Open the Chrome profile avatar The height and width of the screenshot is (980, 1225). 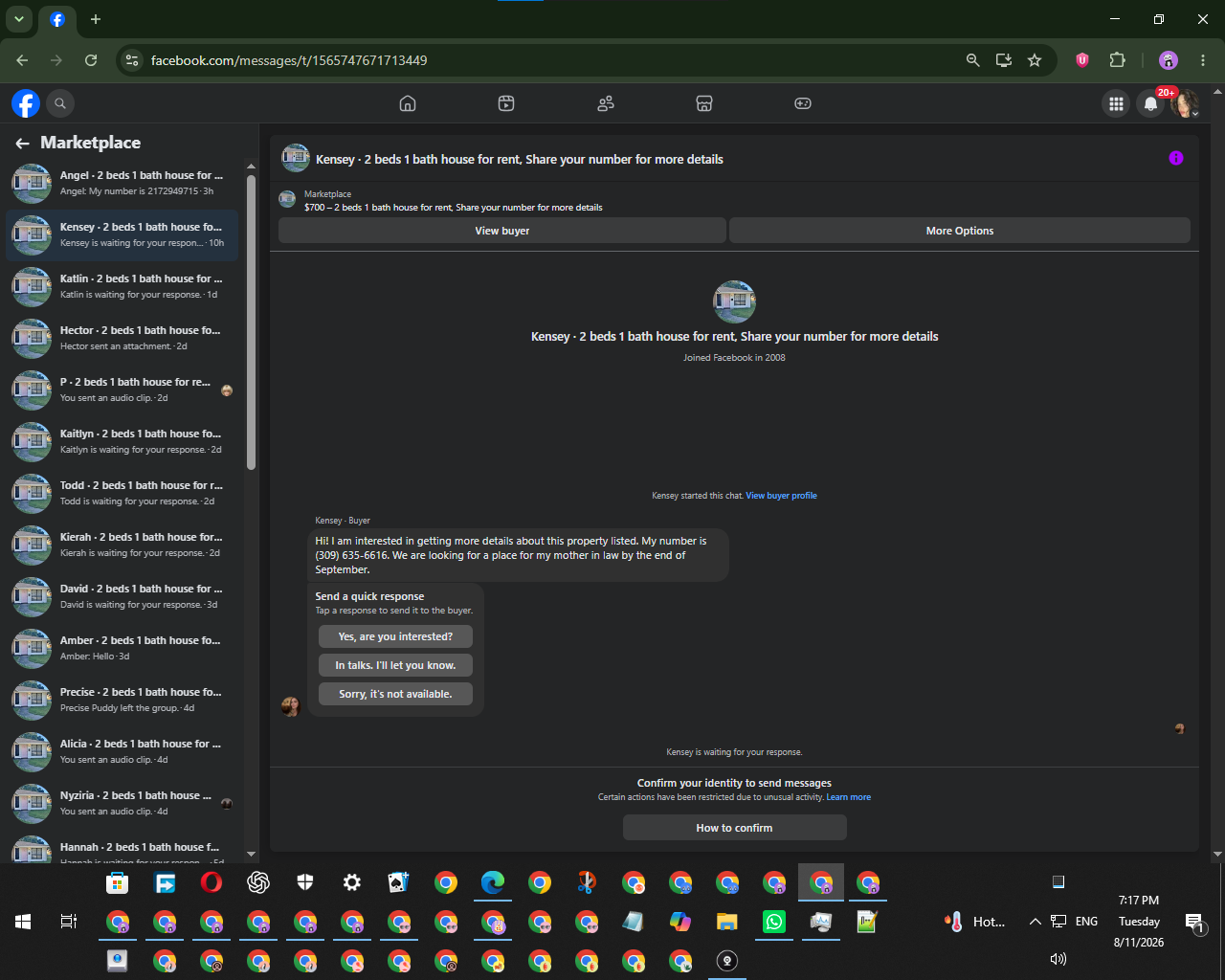tap(1169, 60)
